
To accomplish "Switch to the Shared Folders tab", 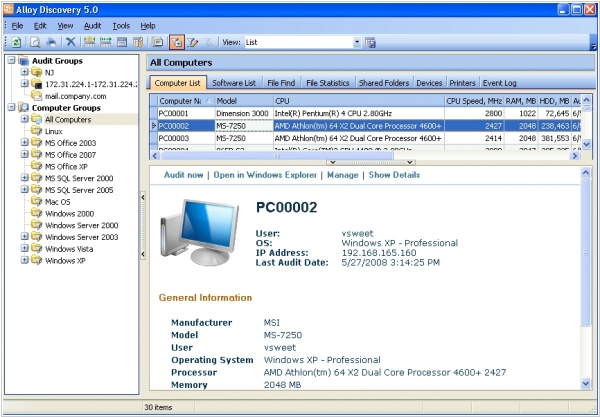I will [x=384, y=83].
